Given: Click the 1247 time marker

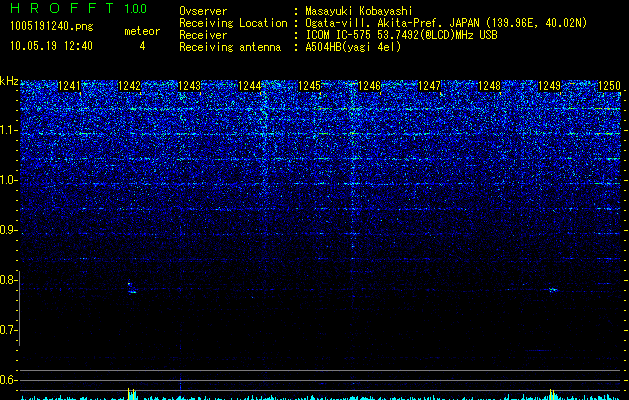Looking at the screenshot, I should click(429, 86).
